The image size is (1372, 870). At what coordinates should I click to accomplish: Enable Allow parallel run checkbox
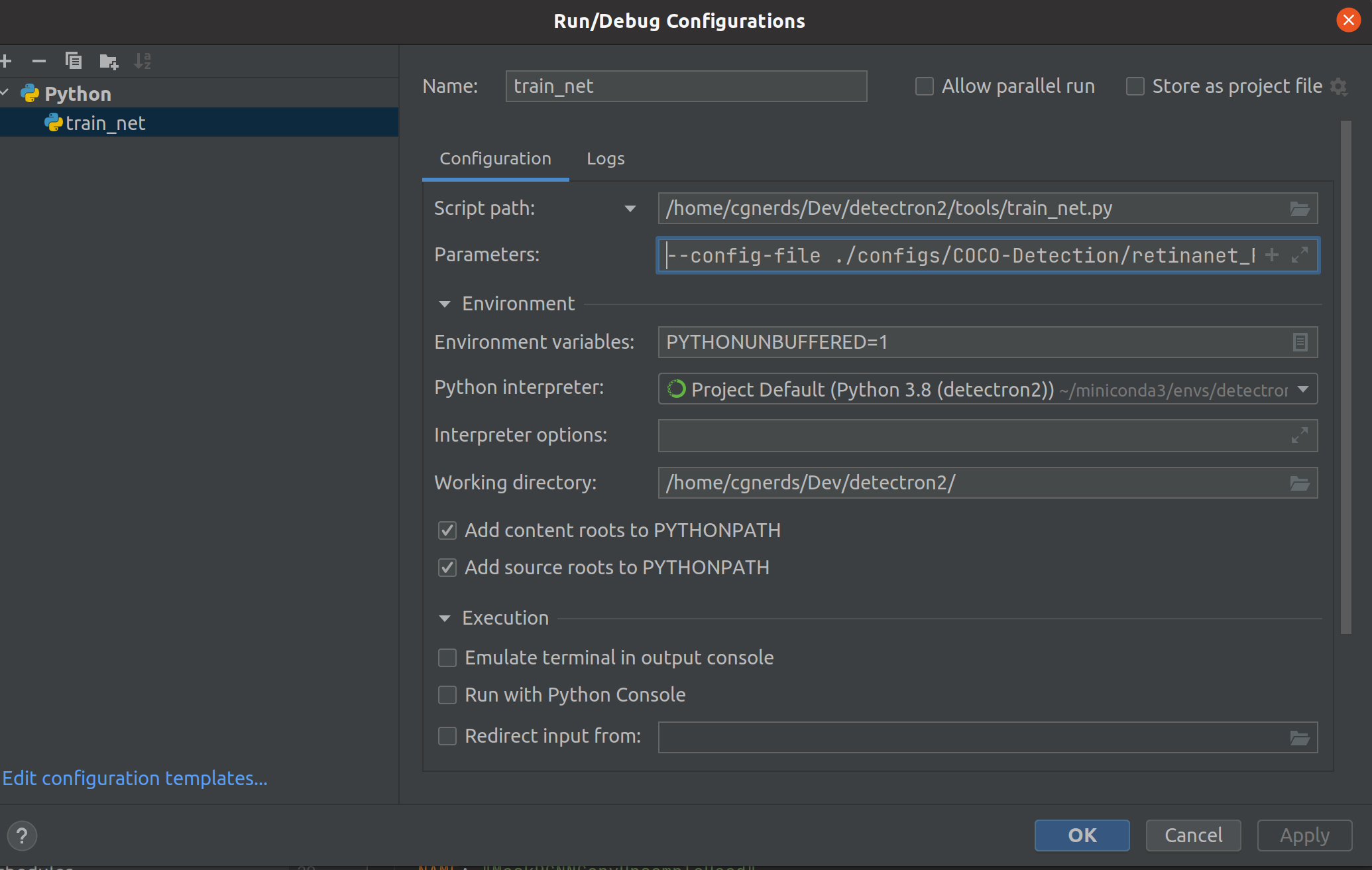click(924, 86)
